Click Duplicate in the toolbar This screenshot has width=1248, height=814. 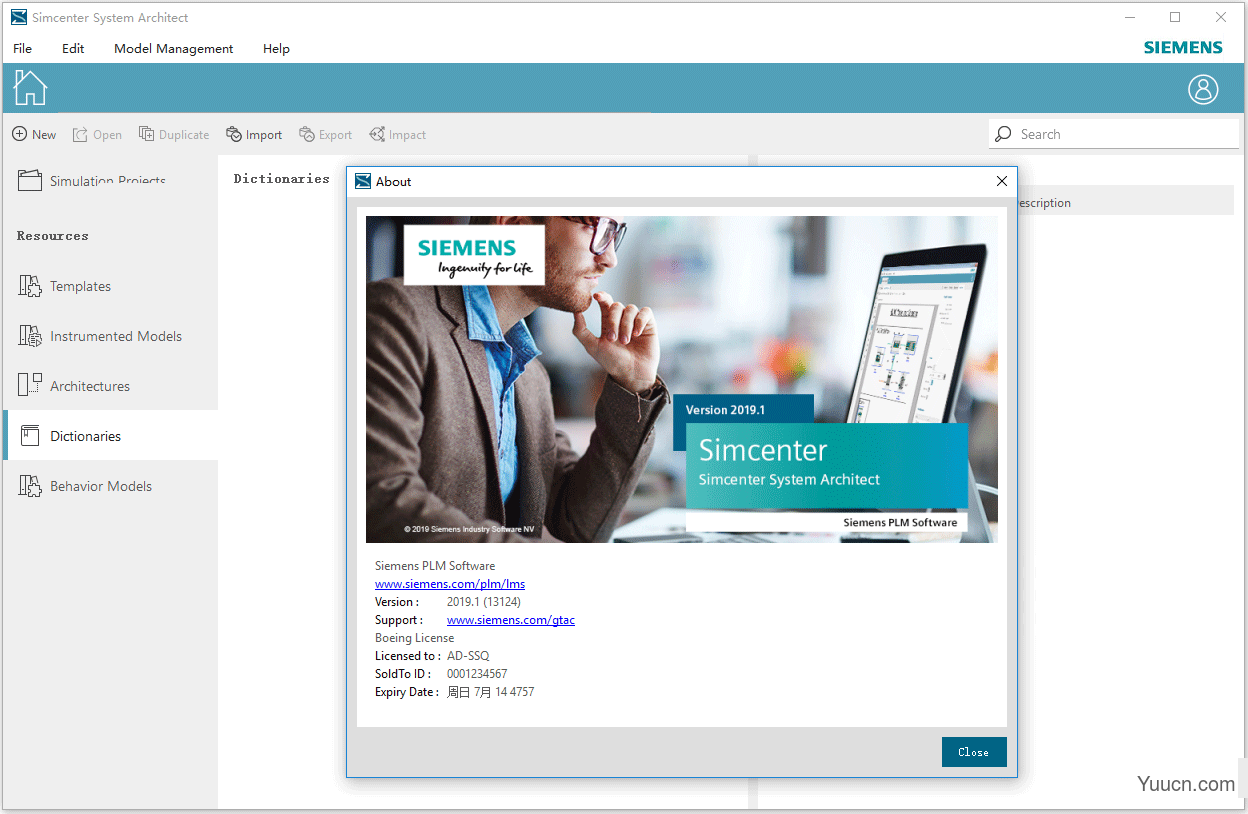[x=174, y=135]
